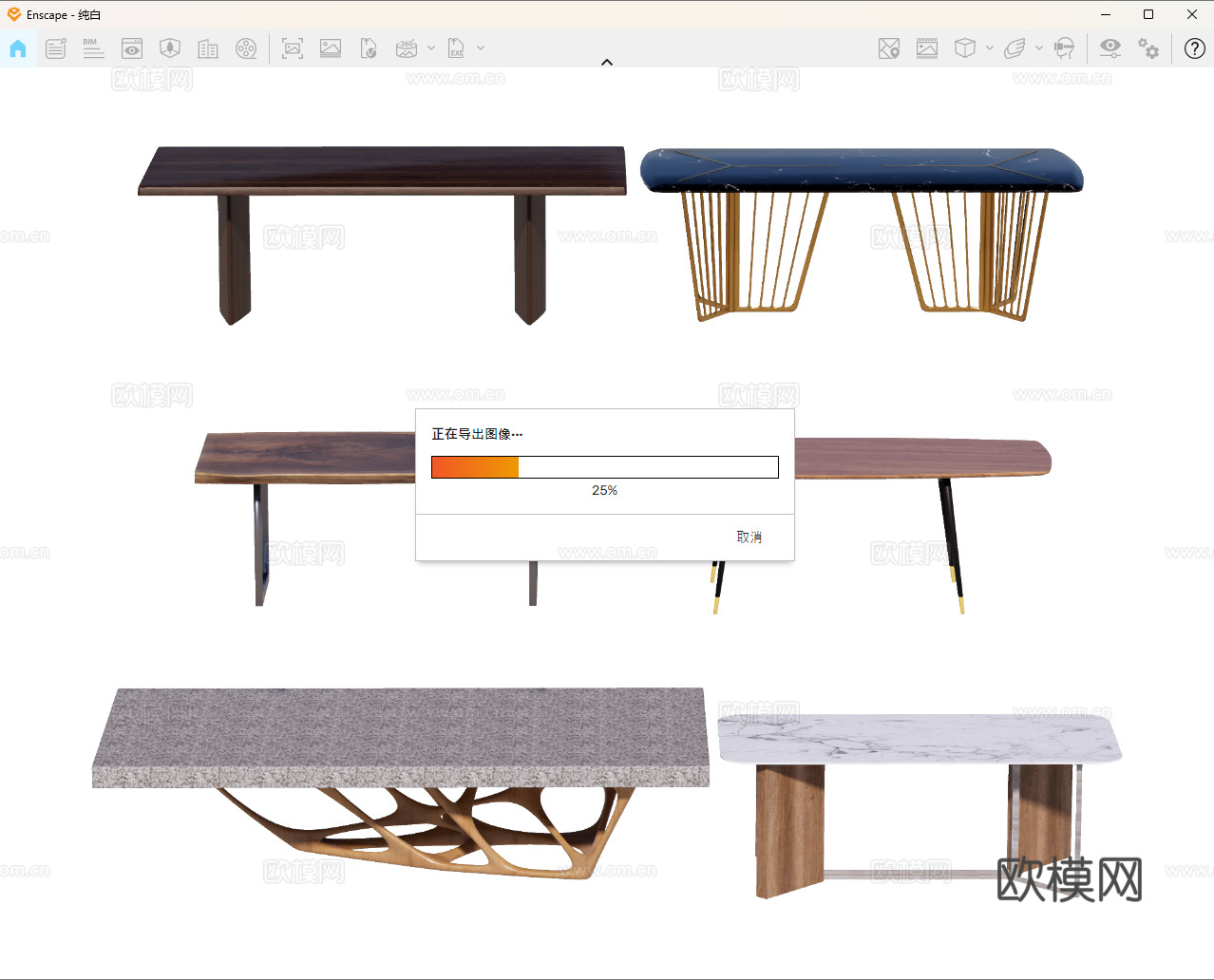Expand the 360 panorama dropdown arrow
This screenshot has width=1214, height=980.
[431, 47]
